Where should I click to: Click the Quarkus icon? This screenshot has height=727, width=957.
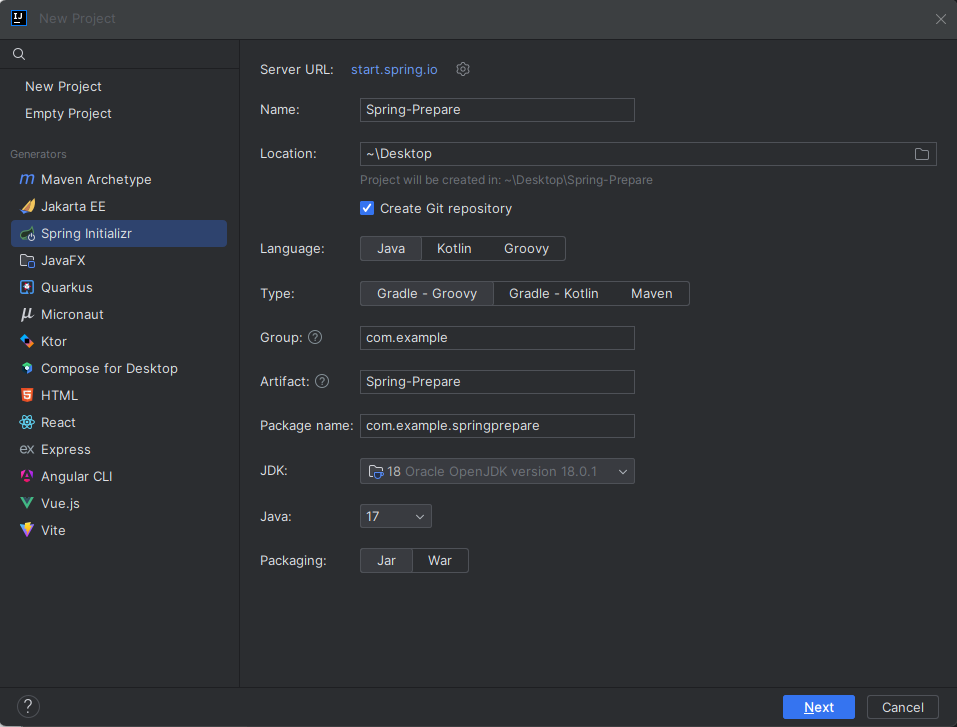point(27,288)
